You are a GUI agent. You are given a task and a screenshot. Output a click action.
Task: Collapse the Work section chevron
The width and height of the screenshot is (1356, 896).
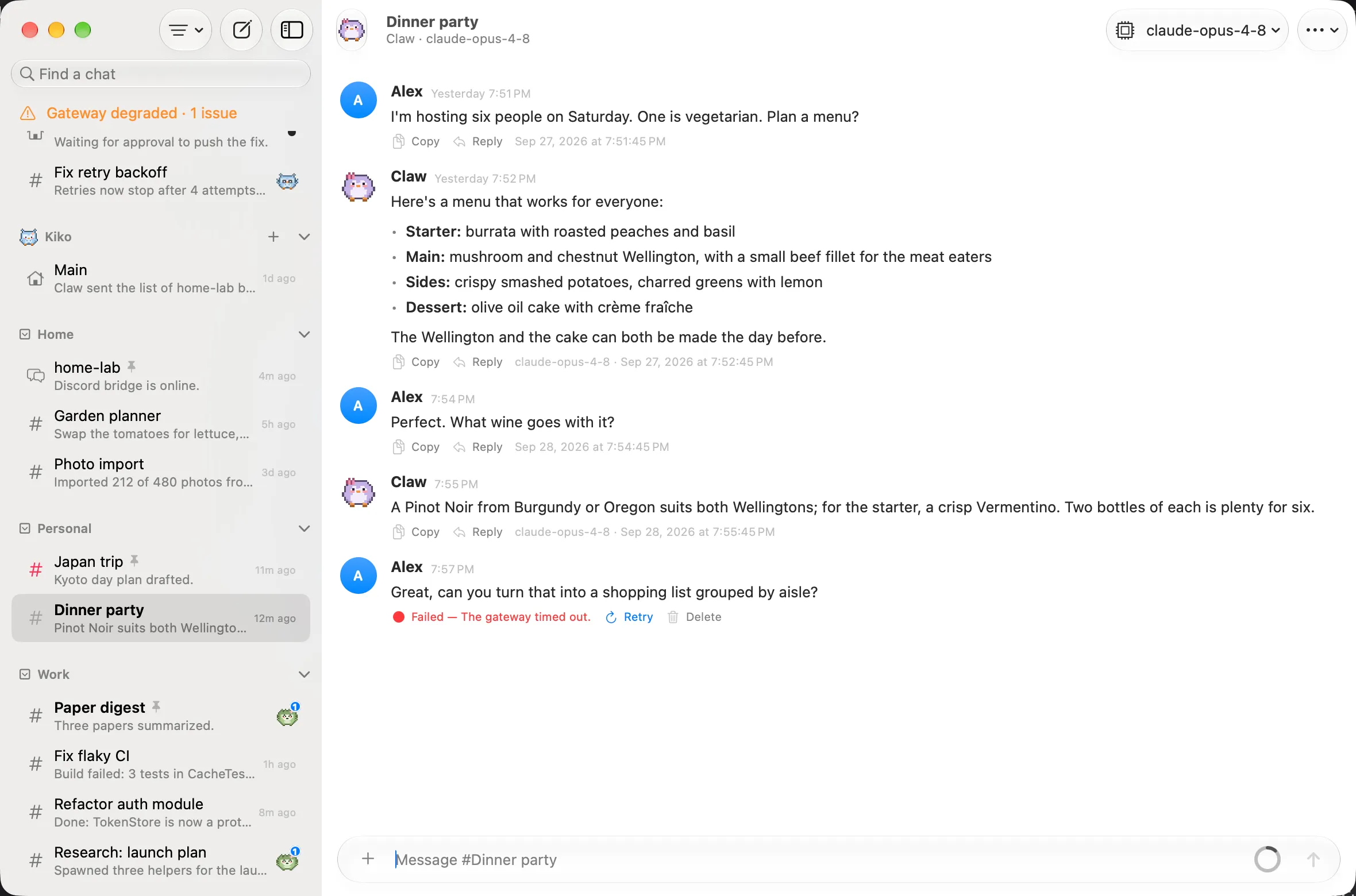[305, 674]
